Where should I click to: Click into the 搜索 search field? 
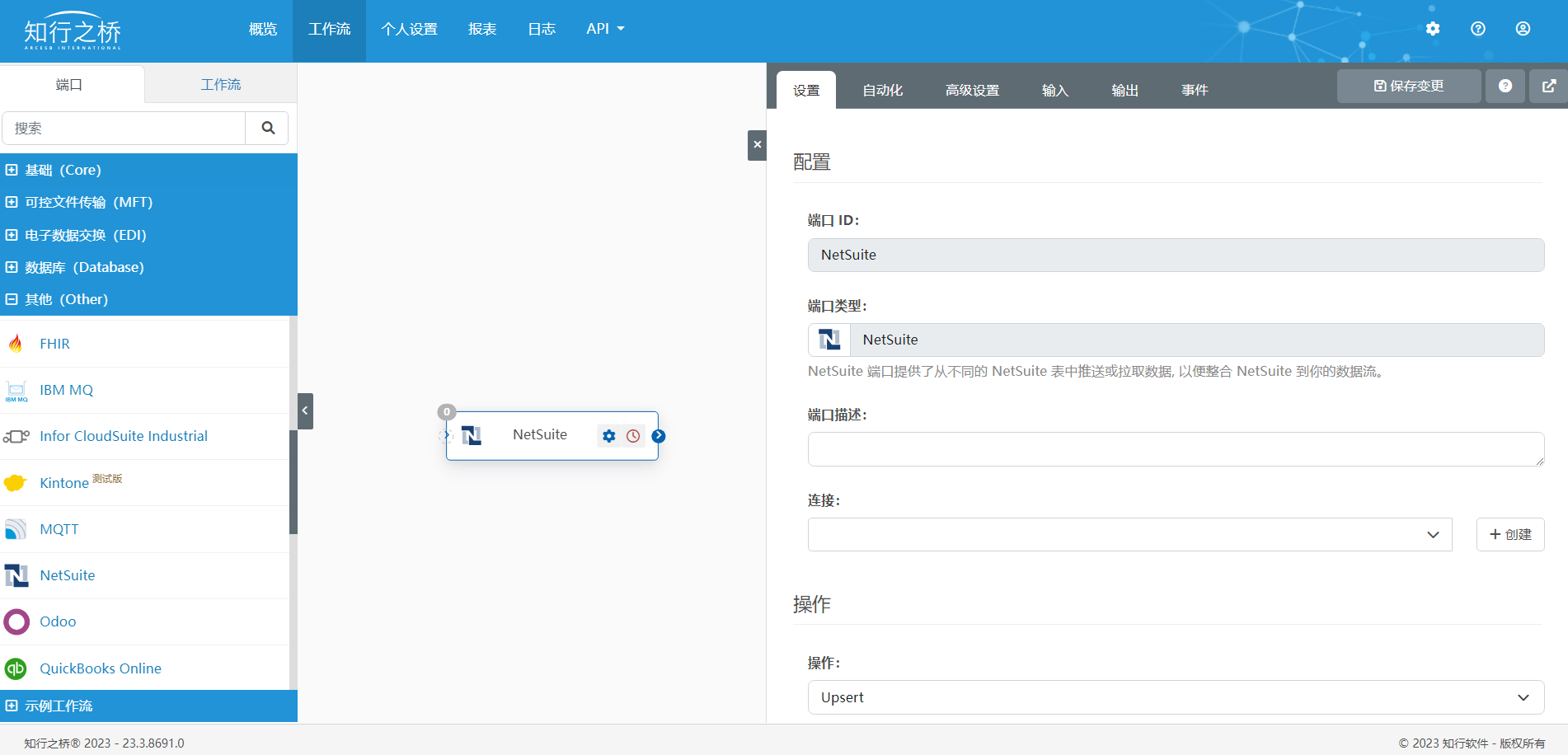point(124,128)
